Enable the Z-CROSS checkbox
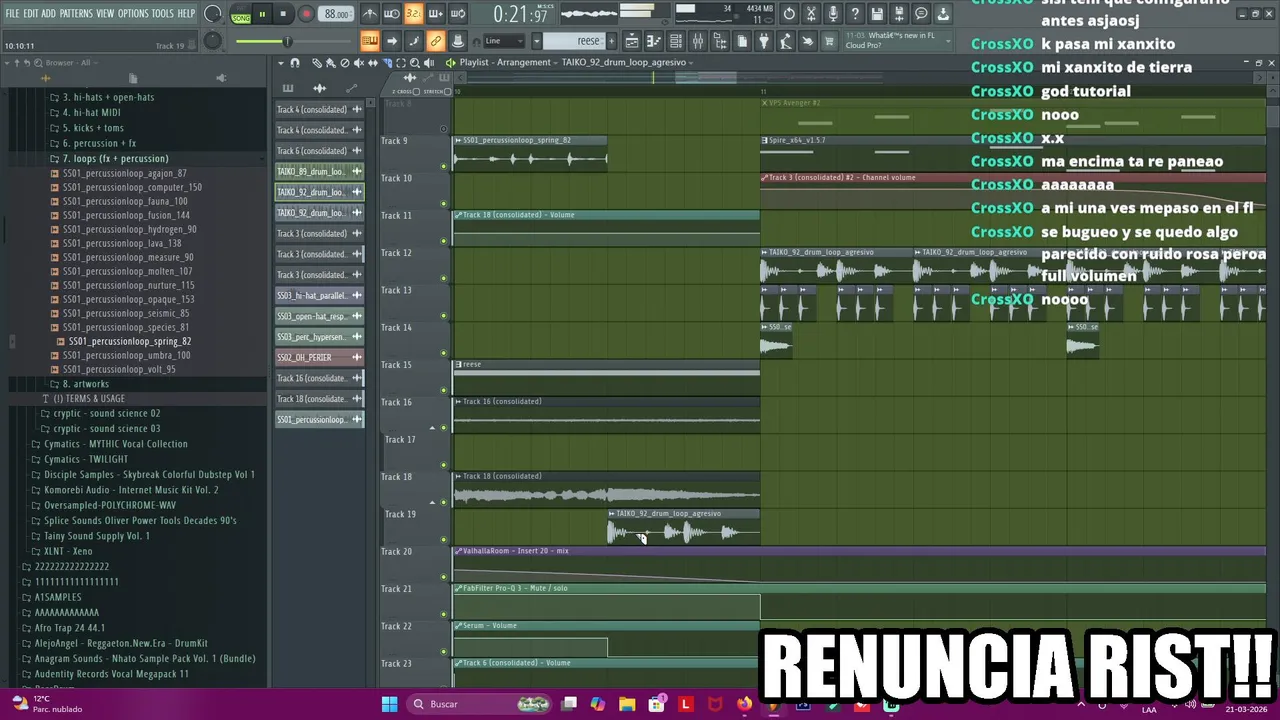 (416, 91)
